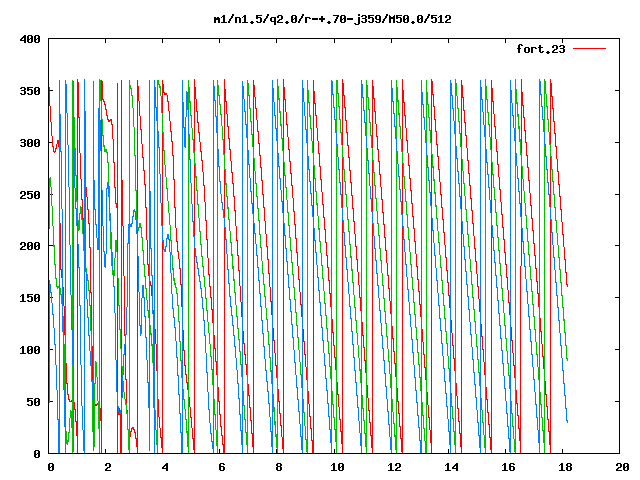The height and width of the screenshot is (480, 640).
Task: Click the x-axis label 12
Action: pos(394,467)
